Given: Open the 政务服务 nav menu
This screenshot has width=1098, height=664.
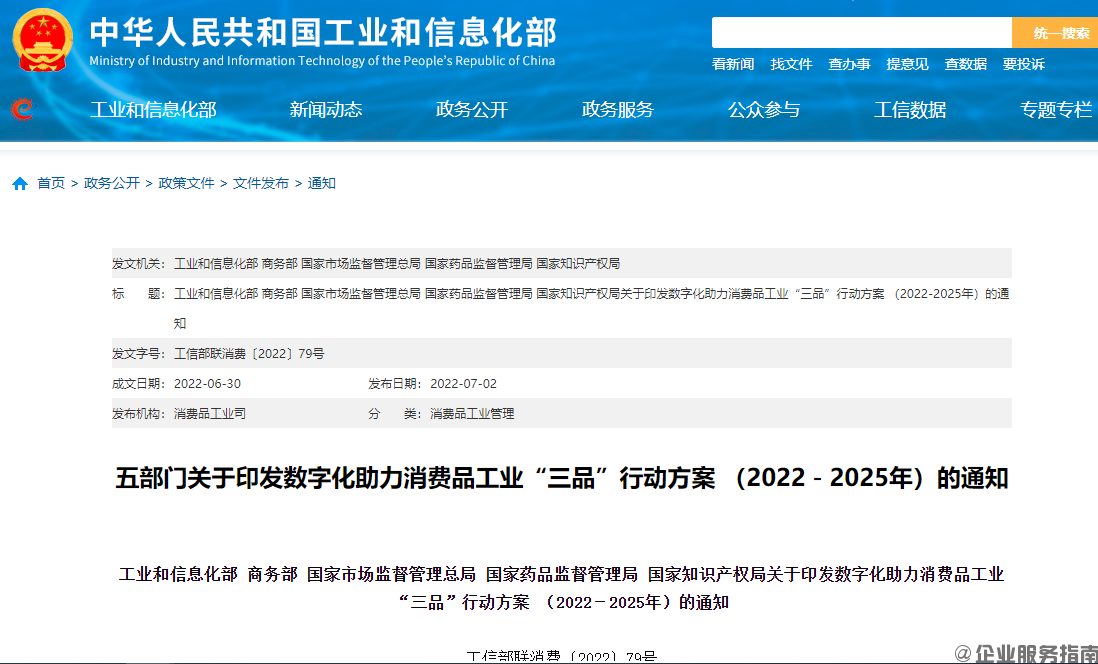Looking at the screenshot, I should (618, 110).
